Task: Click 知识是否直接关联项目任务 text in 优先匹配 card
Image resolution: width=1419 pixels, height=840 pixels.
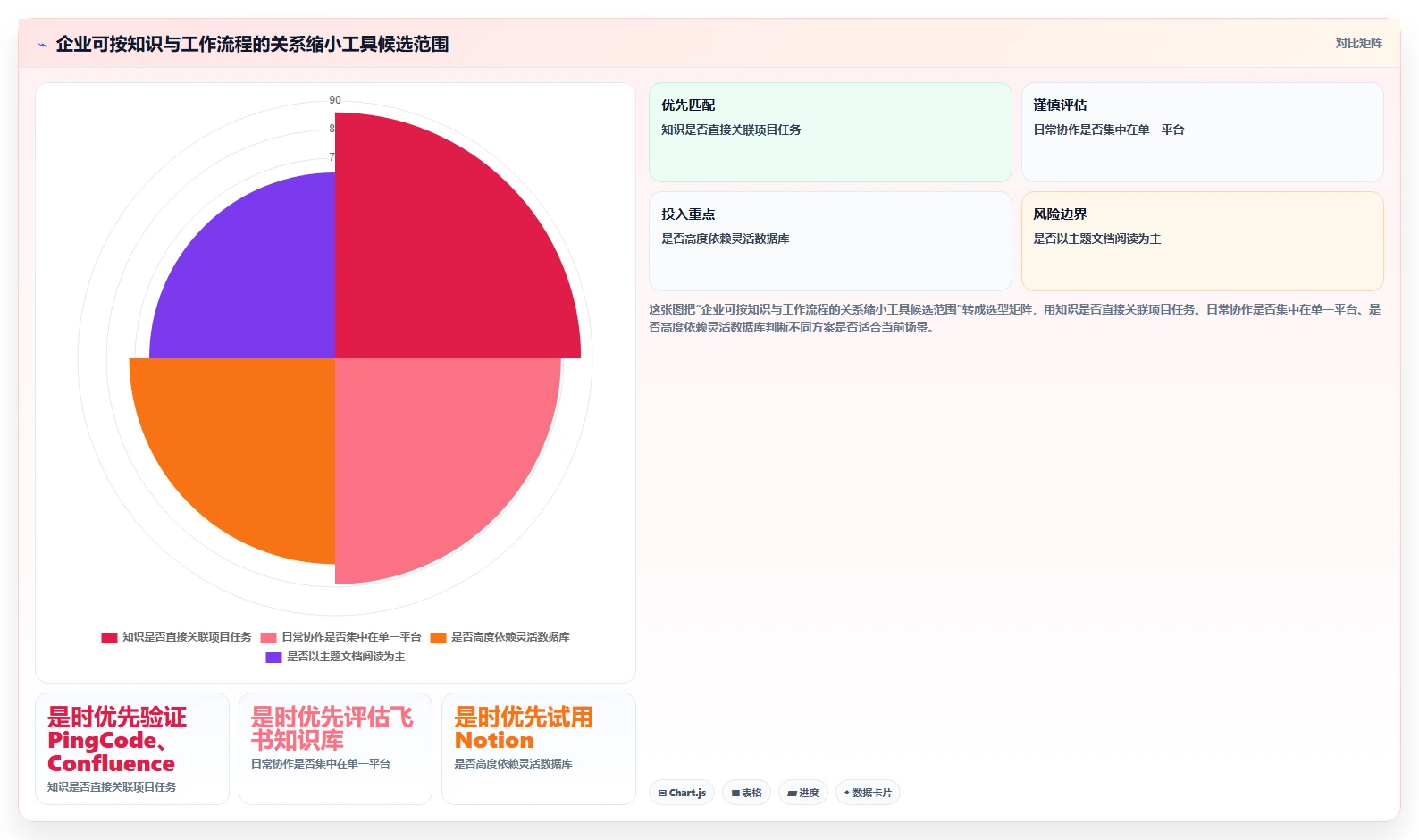Action: point(731,130)
